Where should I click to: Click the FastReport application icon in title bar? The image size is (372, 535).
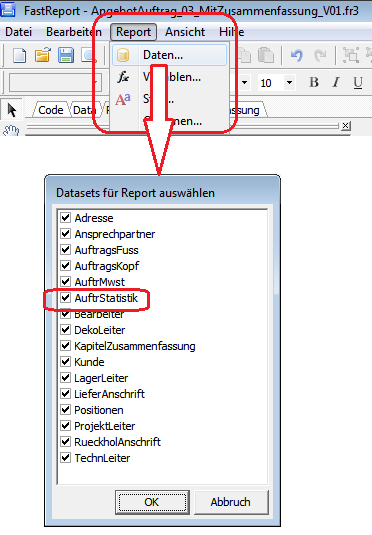click(8, 10)
